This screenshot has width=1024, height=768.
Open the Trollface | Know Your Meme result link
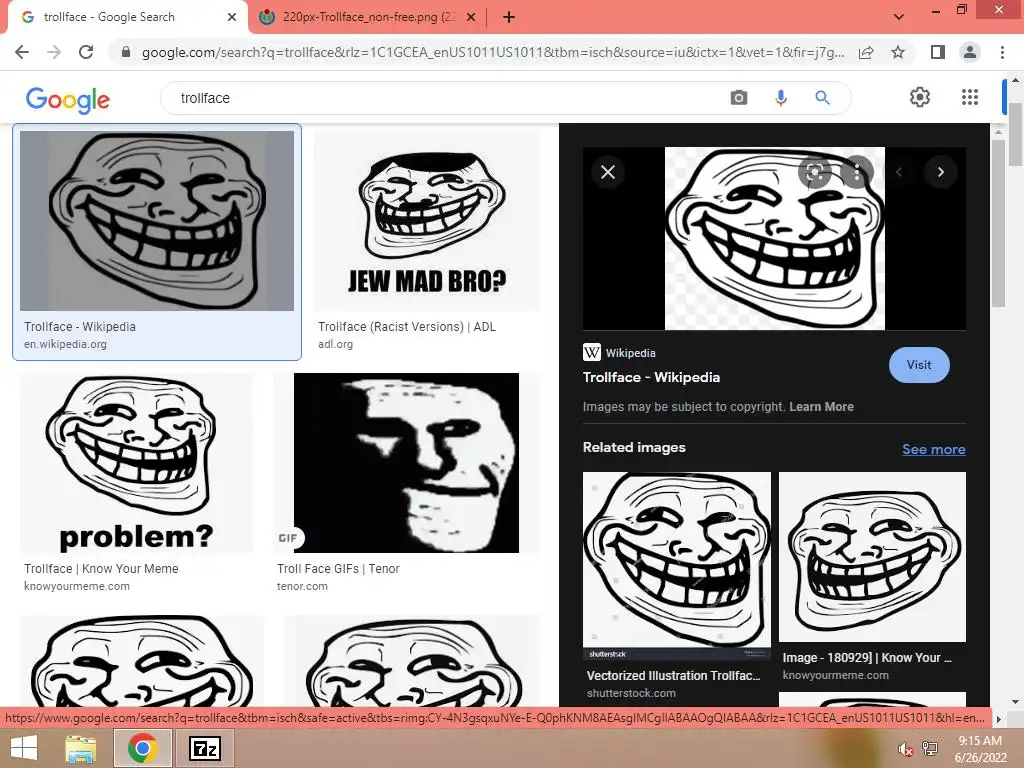coord(101,569)
